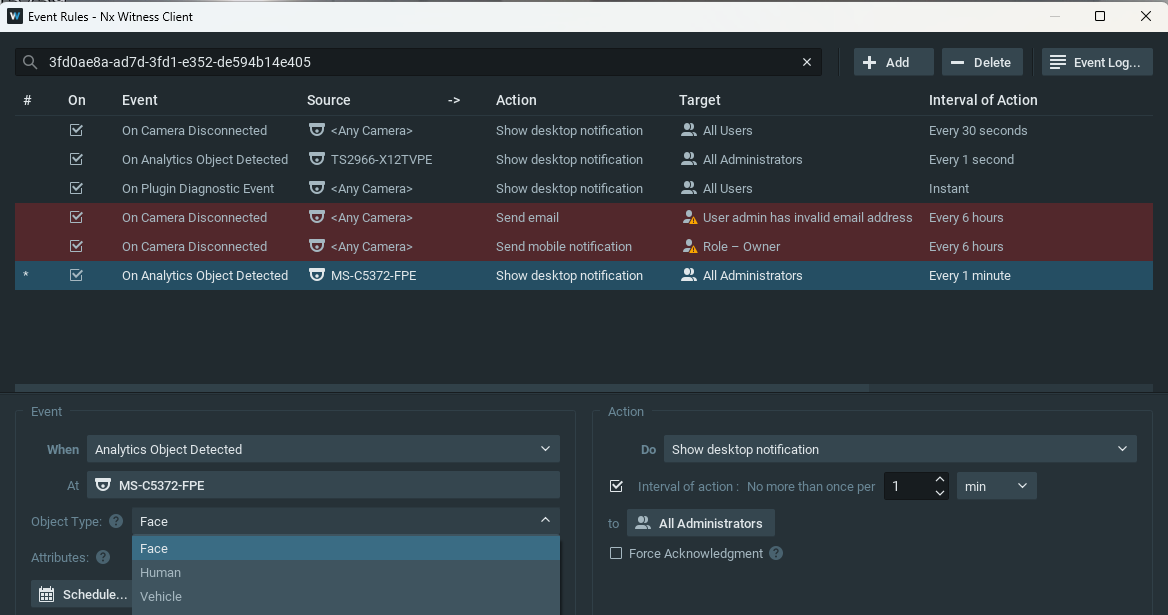Toggle first On Camera Disconnected rule checkbox
Viewport: 1168px width, 615px height.
[x=76, y=130]
